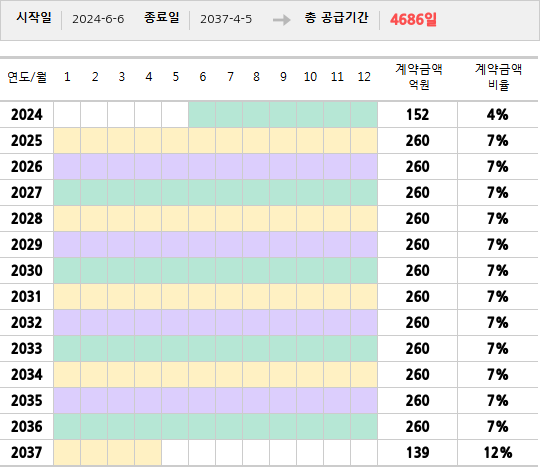The image size is (550, 472).
Task: Click the 12% ratio in 2037 row
Action: [x=498, y=452]
